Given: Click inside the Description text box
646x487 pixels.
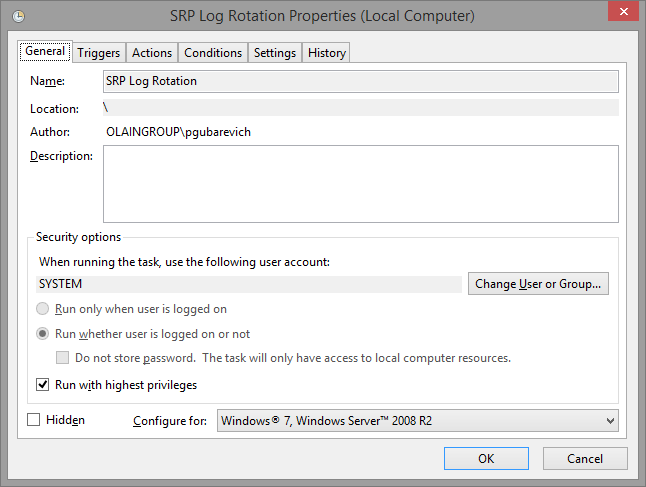Looking at the screenshot, I should (x=360, y=183).
